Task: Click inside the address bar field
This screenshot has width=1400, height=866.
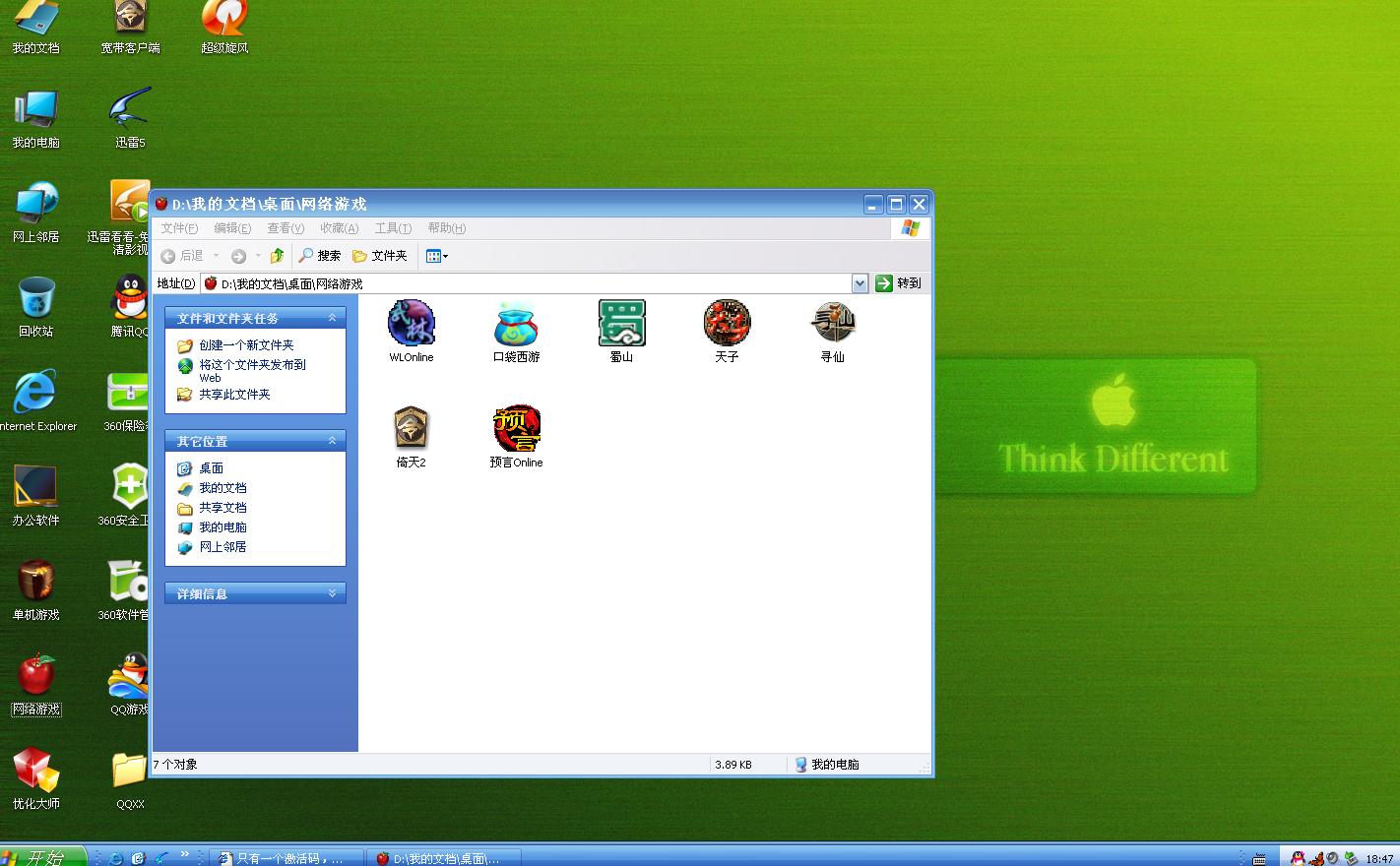Action: pos(532,283)
